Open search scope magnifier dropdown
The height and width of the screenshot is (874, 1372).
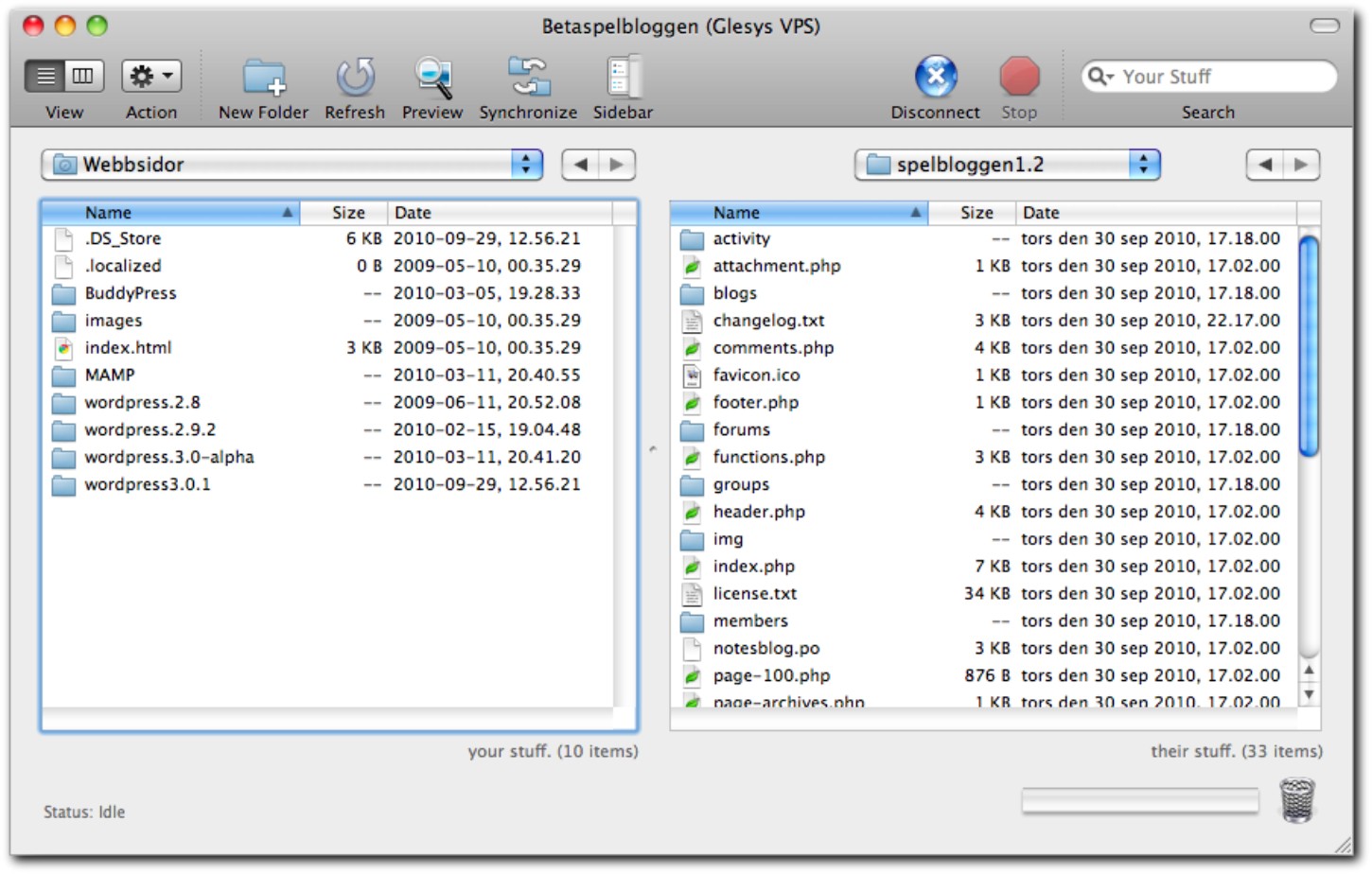coord(1099,77)
